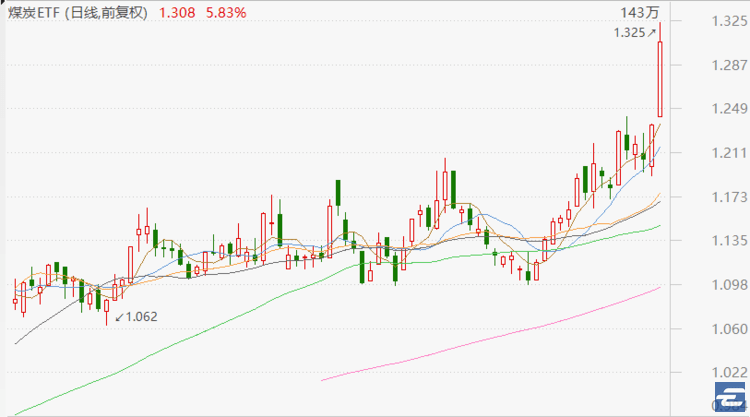Viewport: 750px width, 417px height.
Task: Click the 1.249 axis label
Action: pos(729,109)
